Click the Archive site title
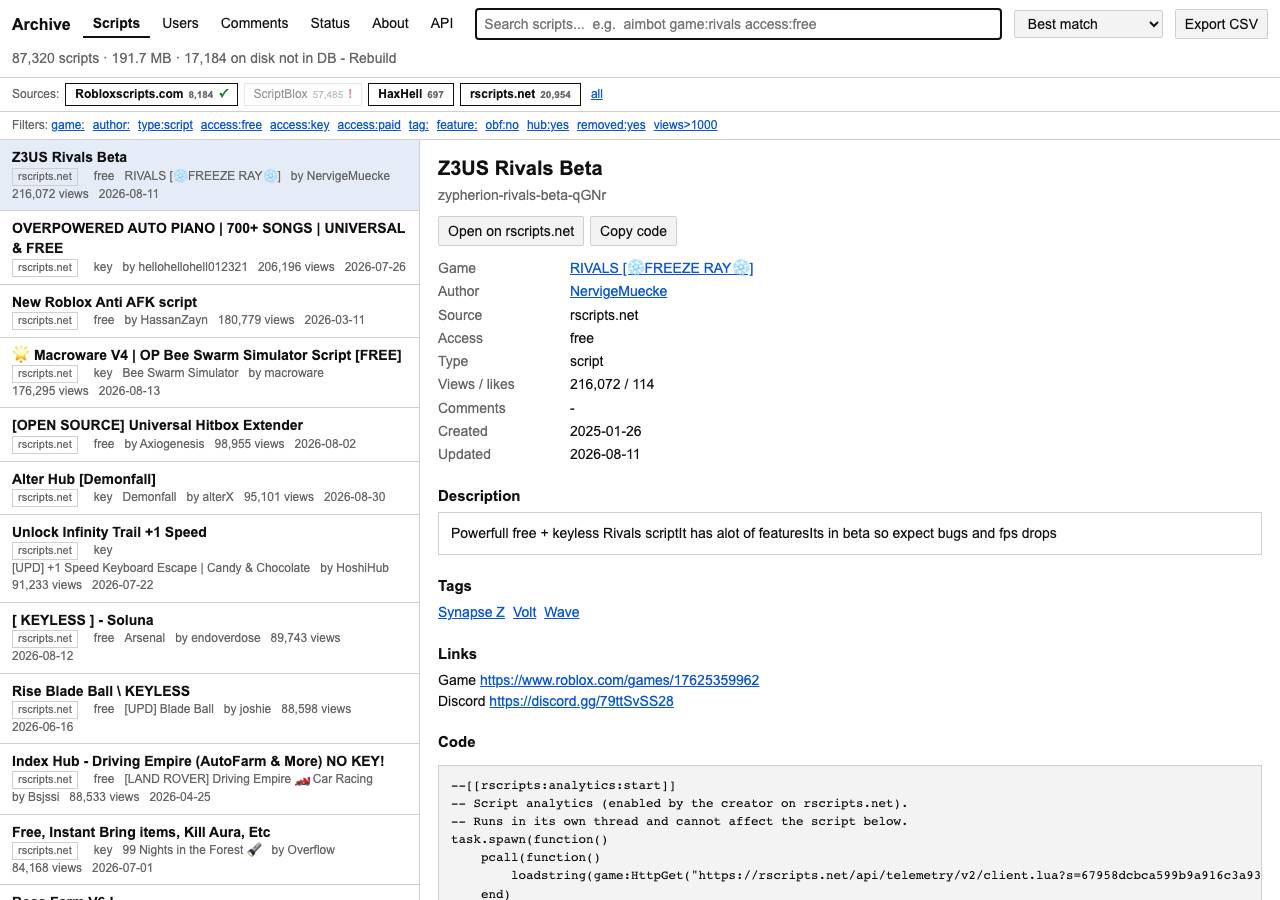The height and width of the screenshot is (900, 1280). point(41,24)
